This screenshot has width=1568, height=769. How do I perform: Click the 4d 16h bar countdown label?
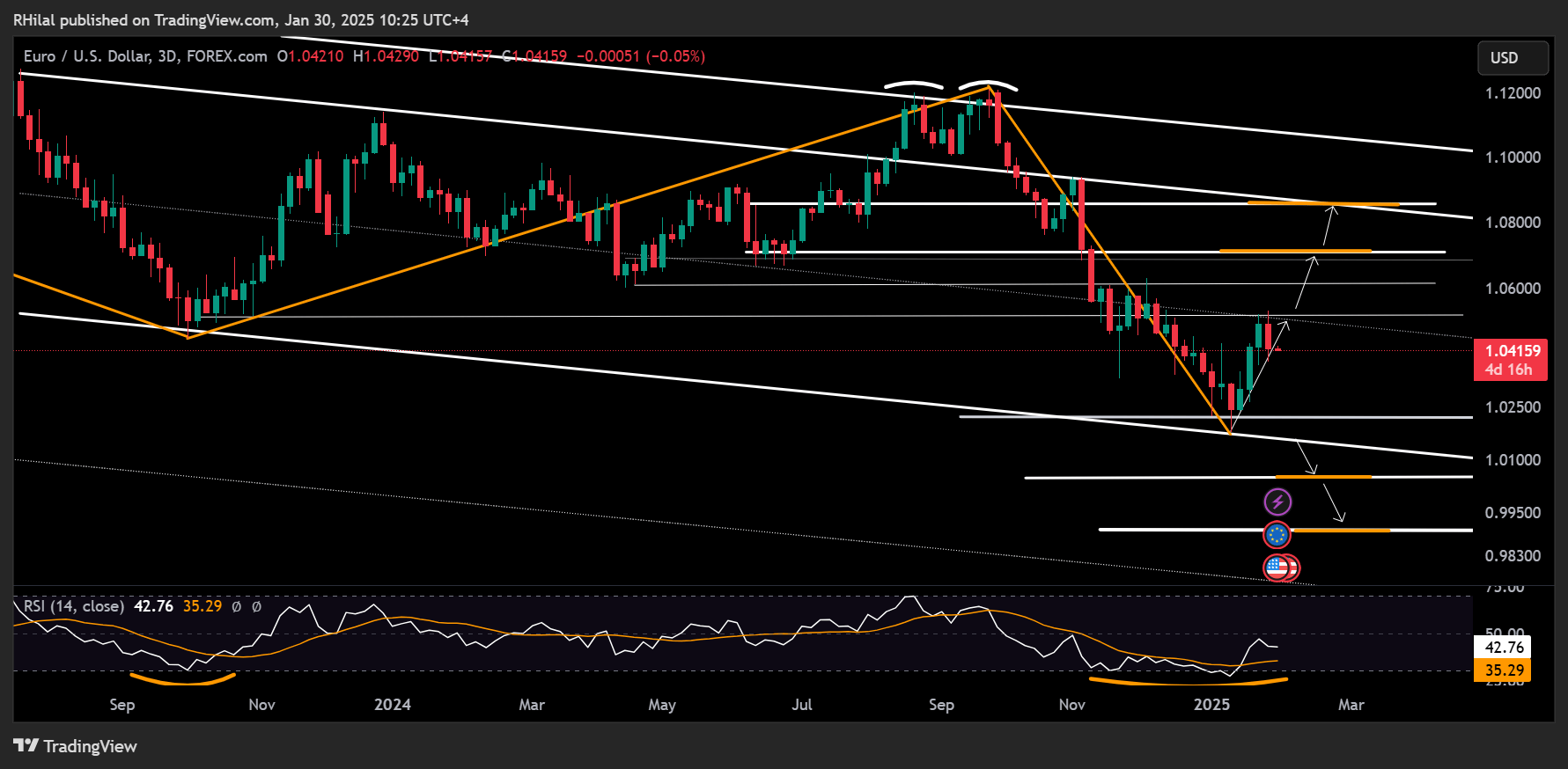click(x=1509, y=370)
